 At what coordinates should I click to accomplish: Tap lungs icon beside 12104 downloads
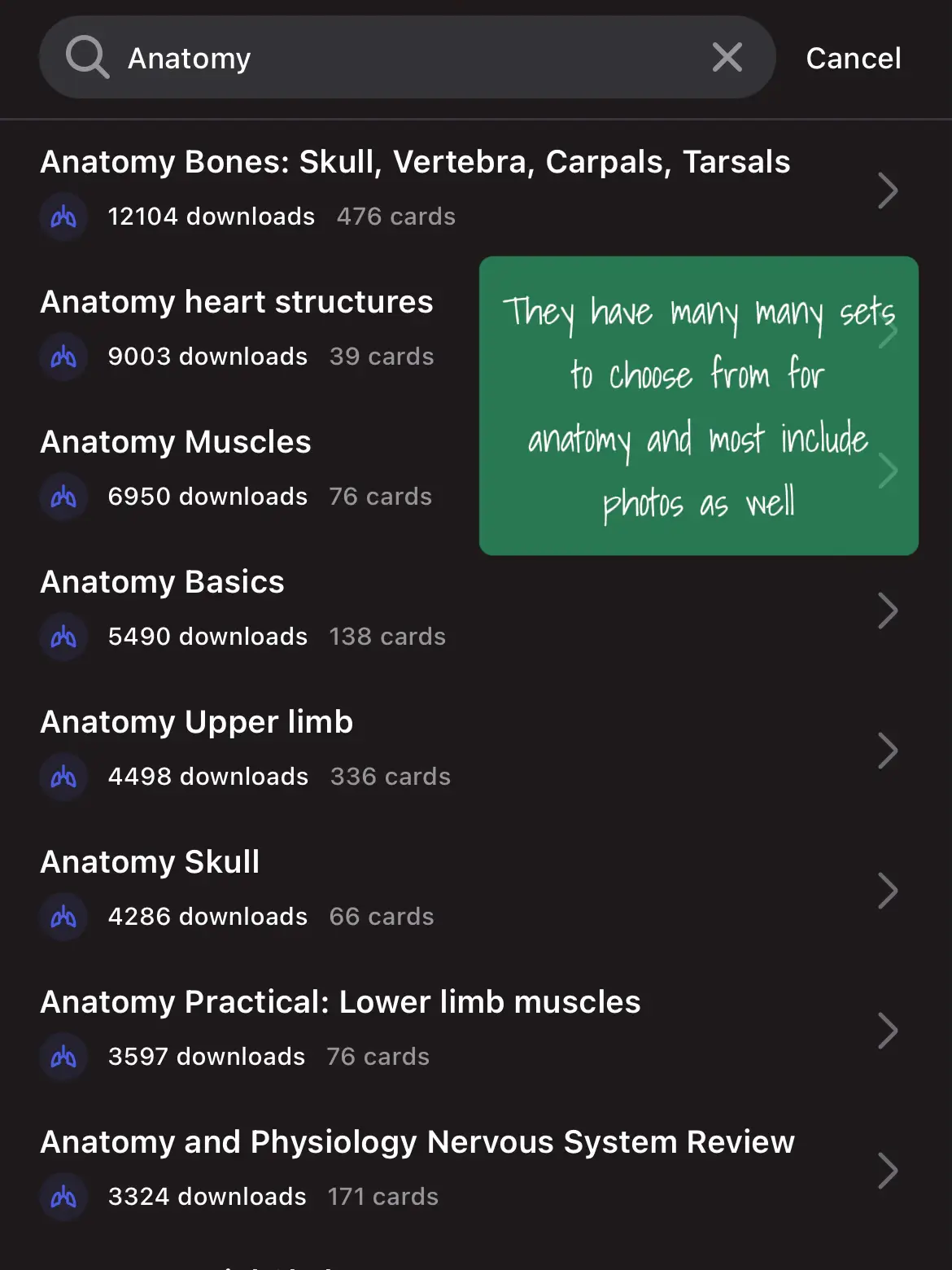[63, 217]
